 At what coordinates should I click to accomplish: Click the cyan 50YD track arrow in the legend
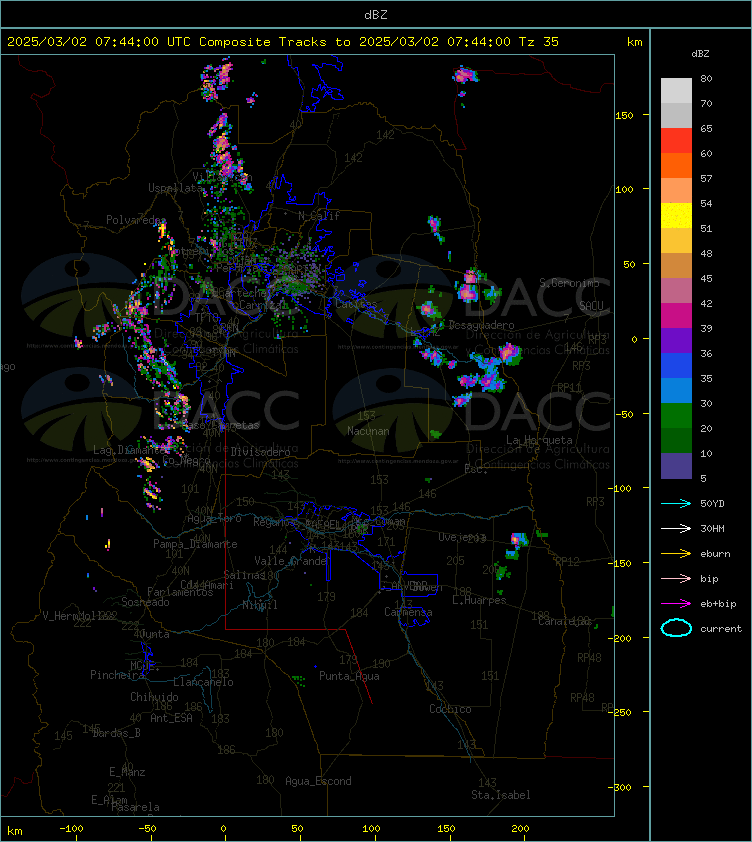tap(676, 504)
